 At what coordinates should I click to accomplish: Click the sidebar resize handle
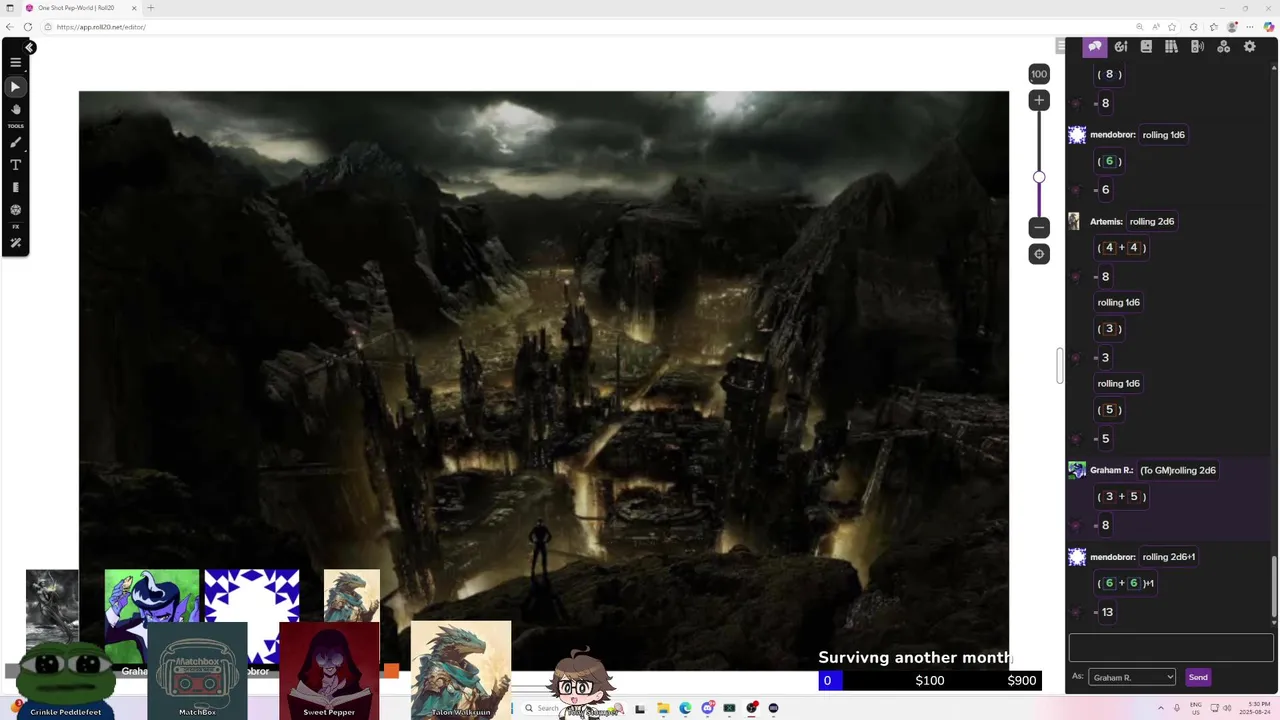(1060, 365)
